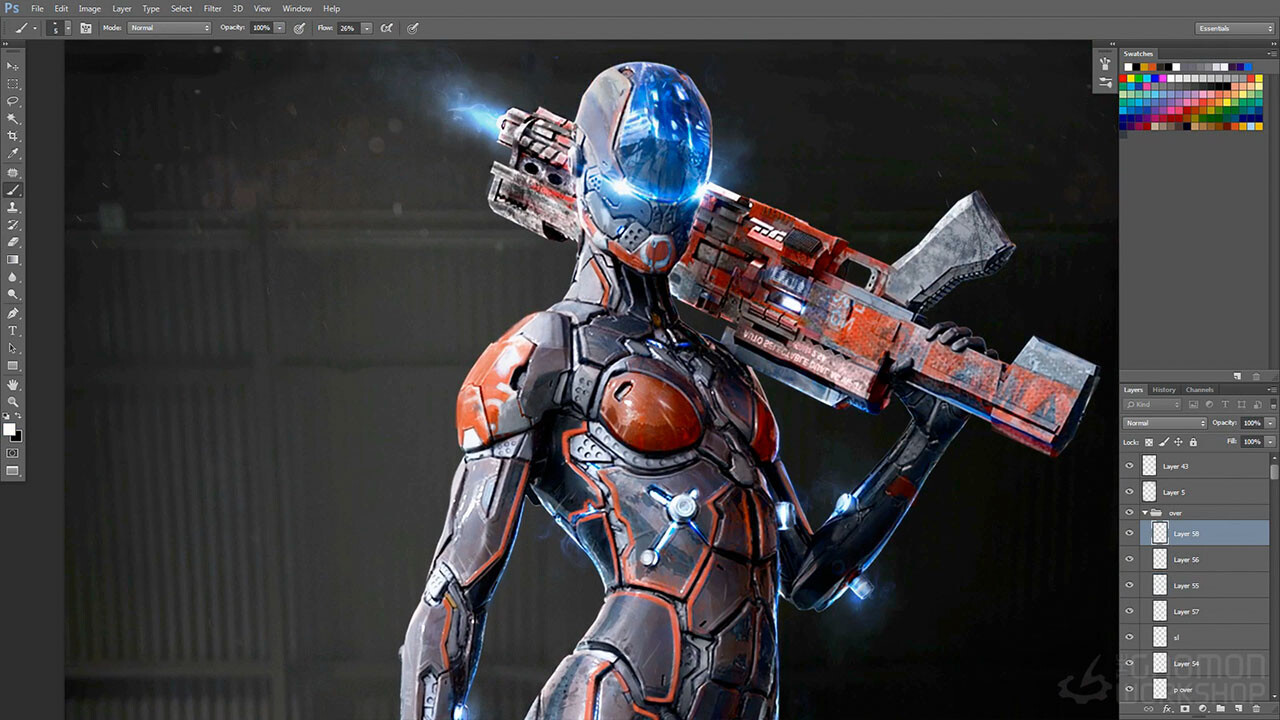Open the Kind filter dropdown
1280x720 pixels.
point(1152,404)
